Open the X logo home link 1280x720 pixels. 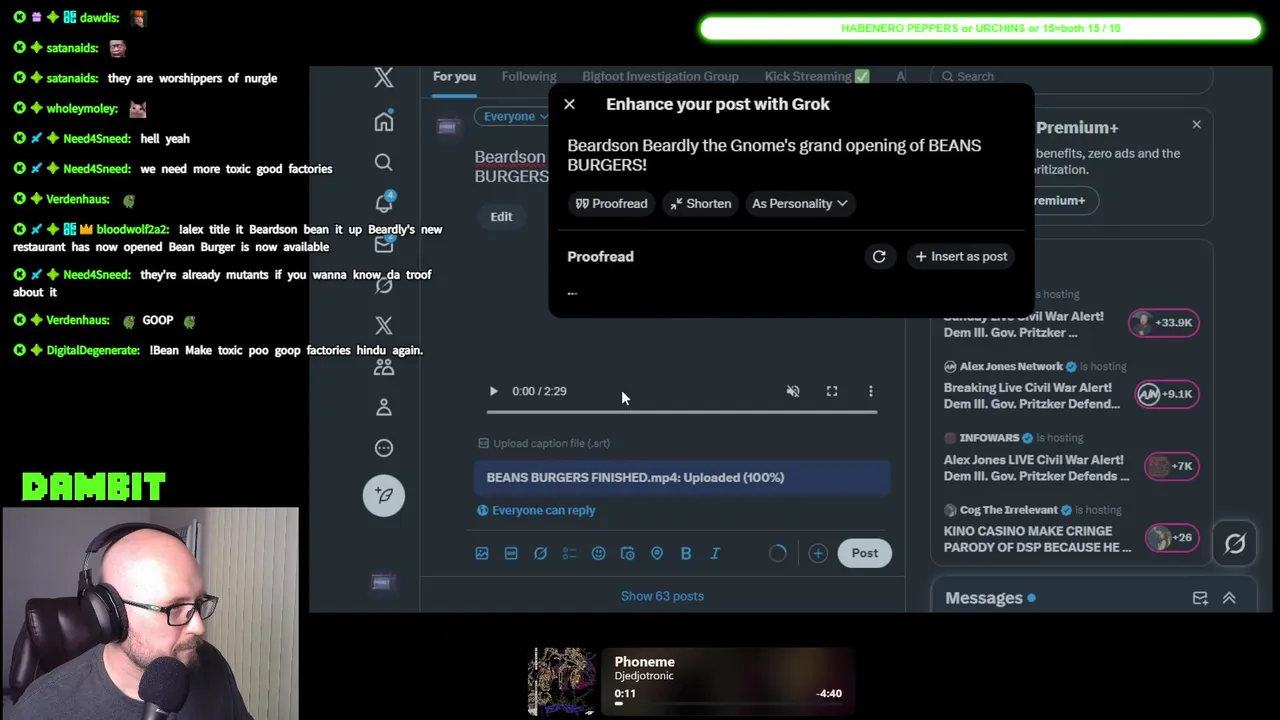point(384,77)
